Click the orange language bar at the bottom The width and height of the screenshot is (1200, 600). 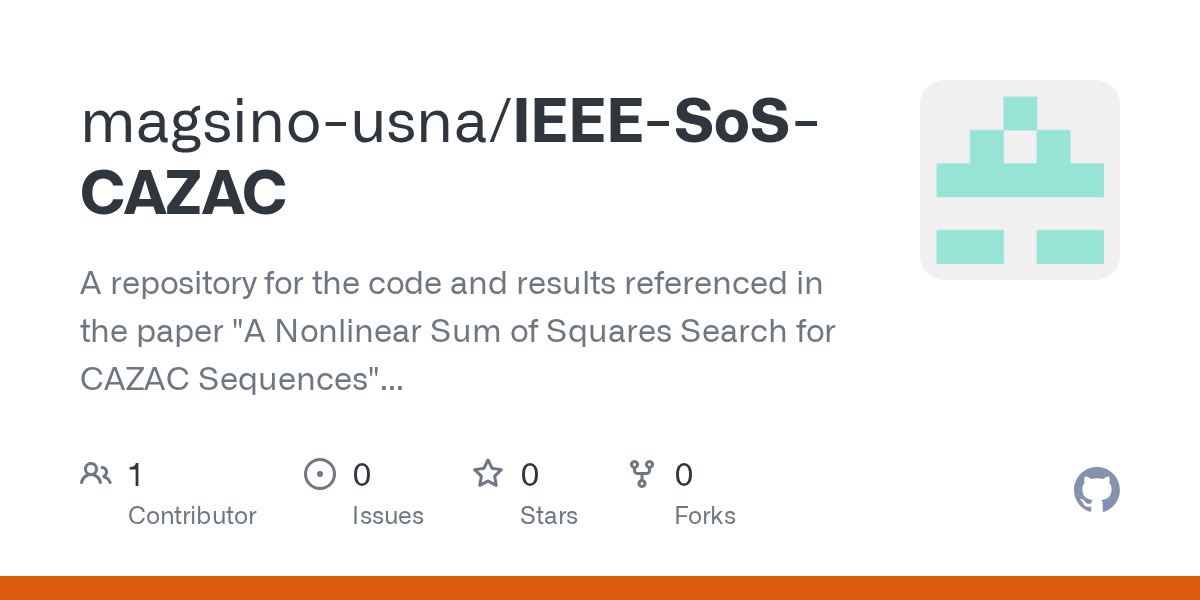[600, 588]
